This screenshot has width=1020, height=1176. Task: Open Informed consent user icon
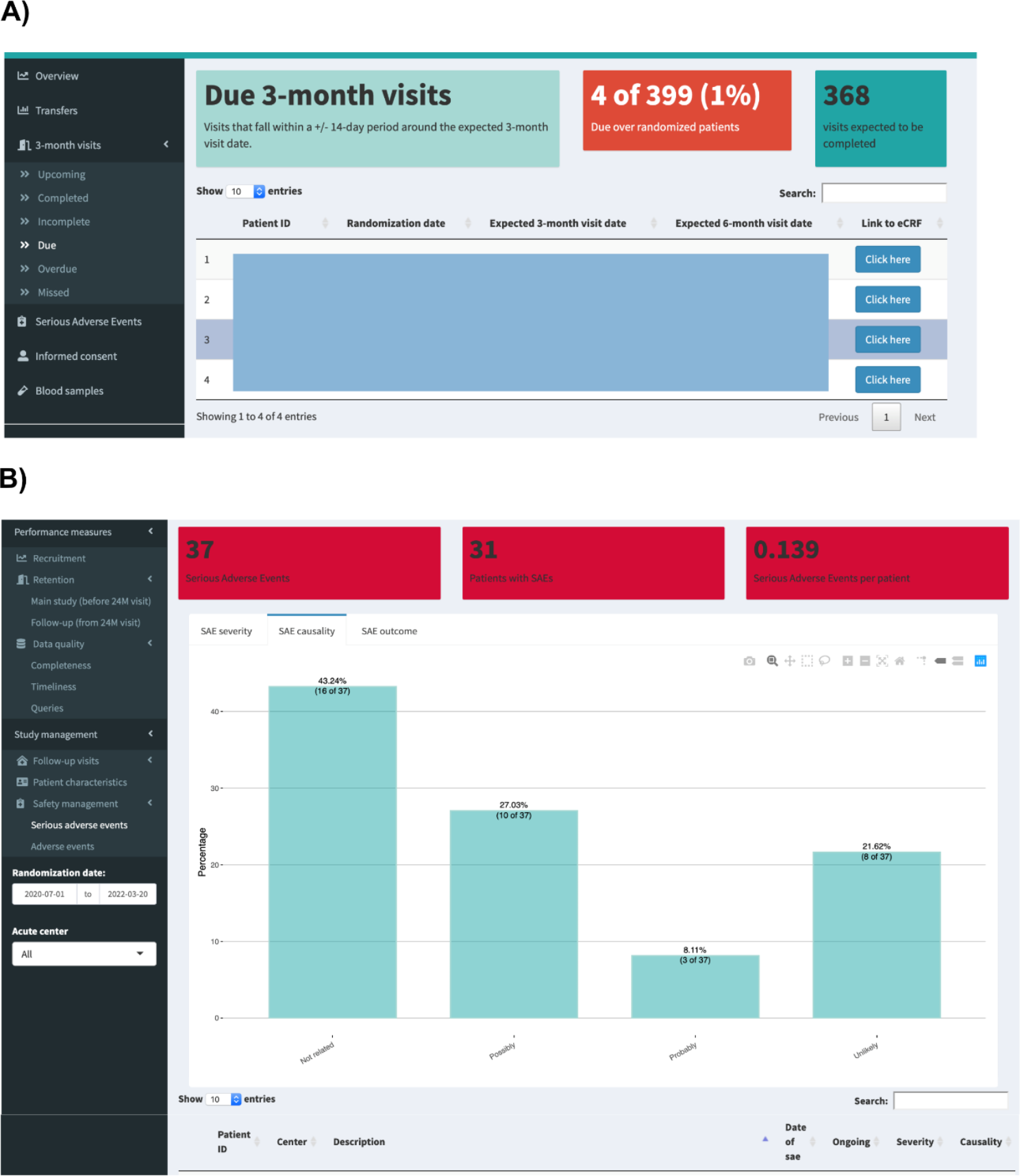pos(23,356)
